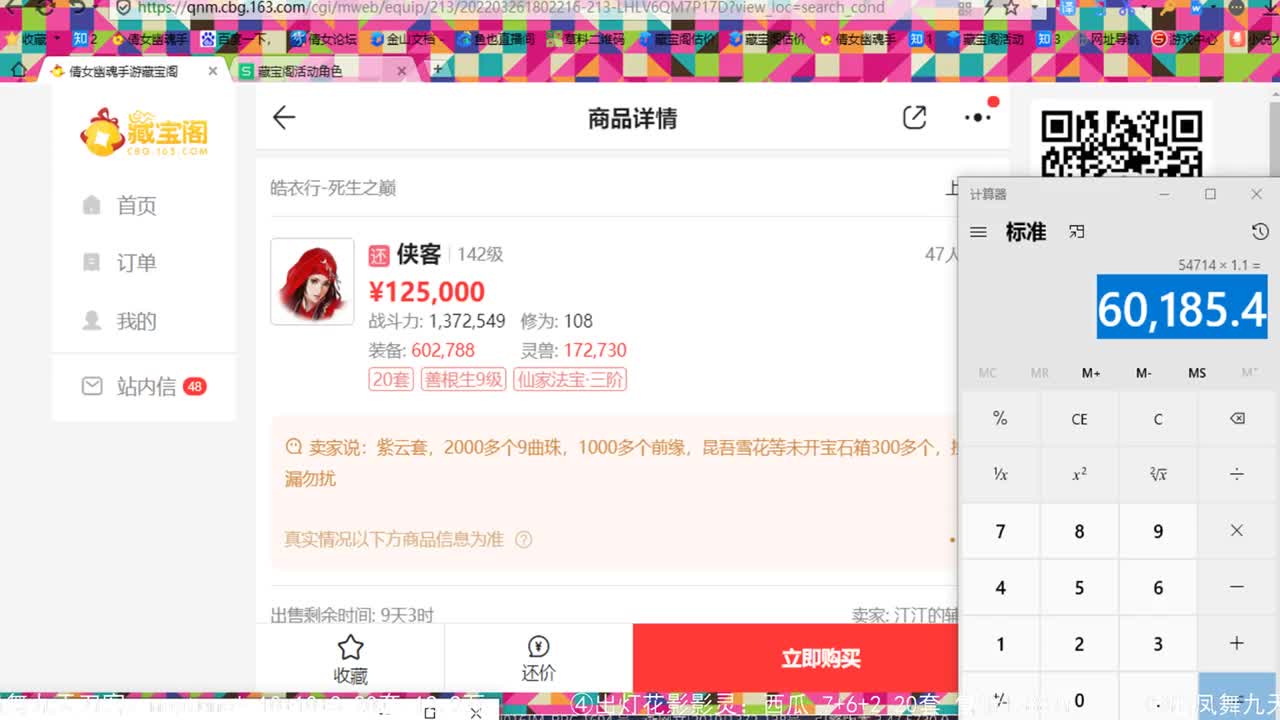Image resolution: width=1280 pixels, height=720 pixels.
Task: Minimize the calculator window
Action: 1165,194
